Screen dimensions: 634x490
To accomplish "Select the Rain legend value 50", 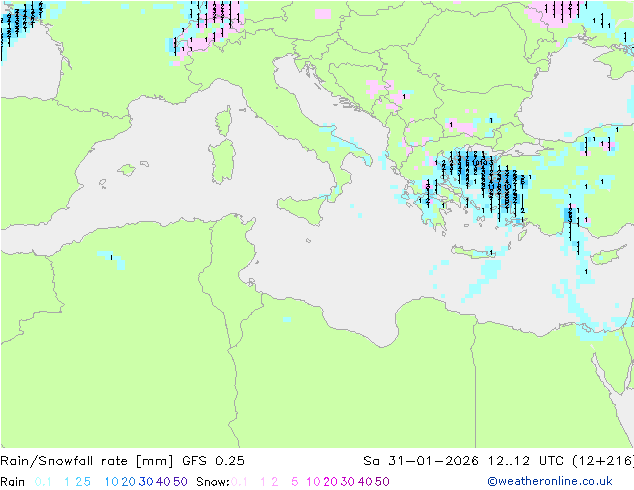I will pos(180,482).
